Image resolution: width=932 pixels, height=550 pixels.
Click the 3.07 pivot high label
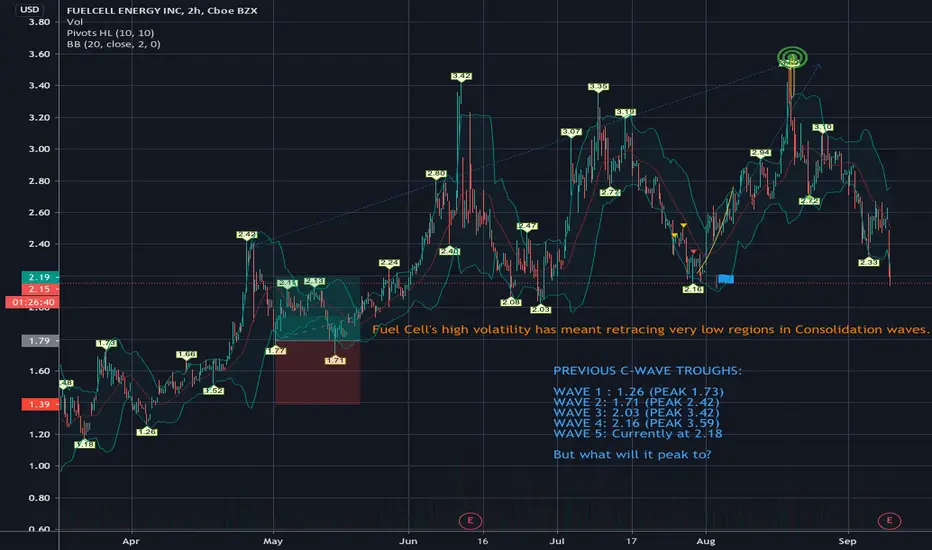[x=571, y=132]
